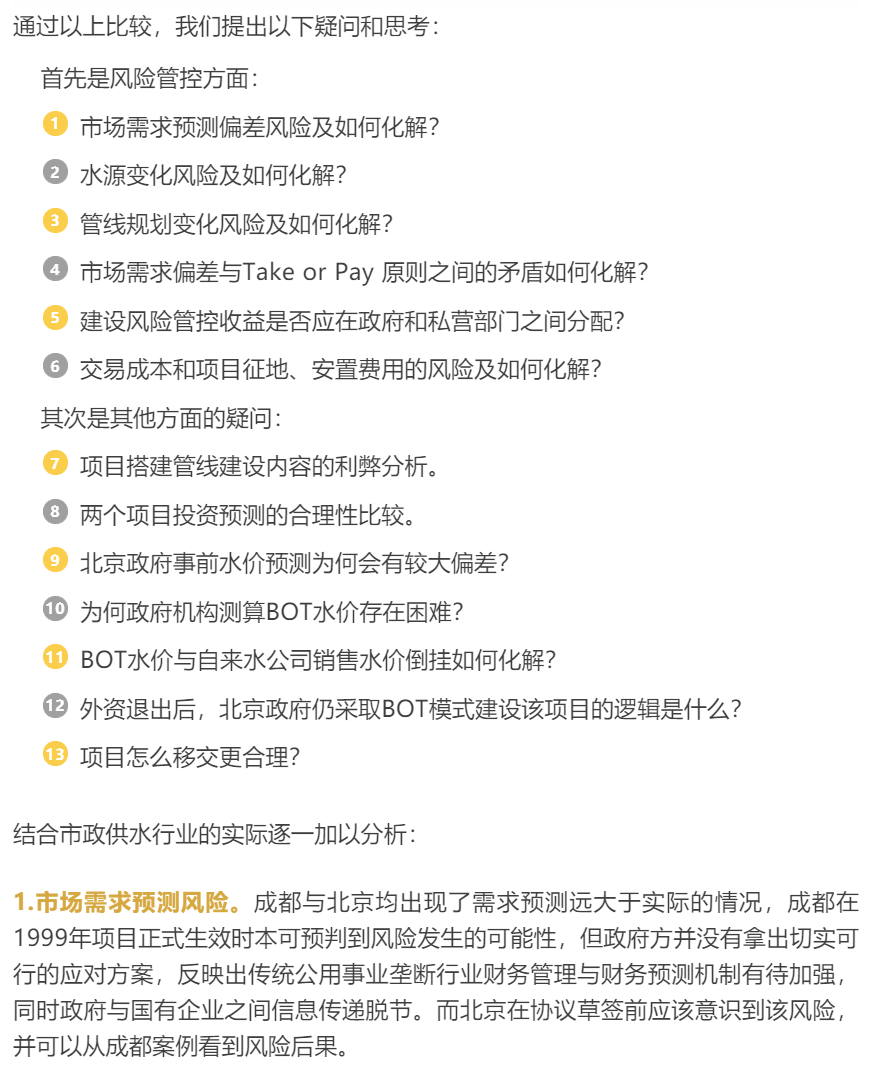The image size is (872, 1072).
Task: Click the gray number 10 bullet icon
Action: tap(55, 608)
